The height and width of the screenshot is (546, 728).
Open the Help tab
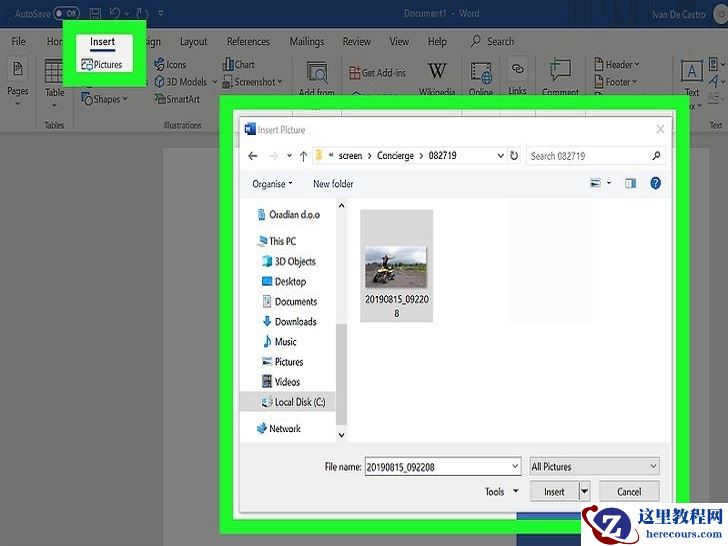click(x=437, y=41)
